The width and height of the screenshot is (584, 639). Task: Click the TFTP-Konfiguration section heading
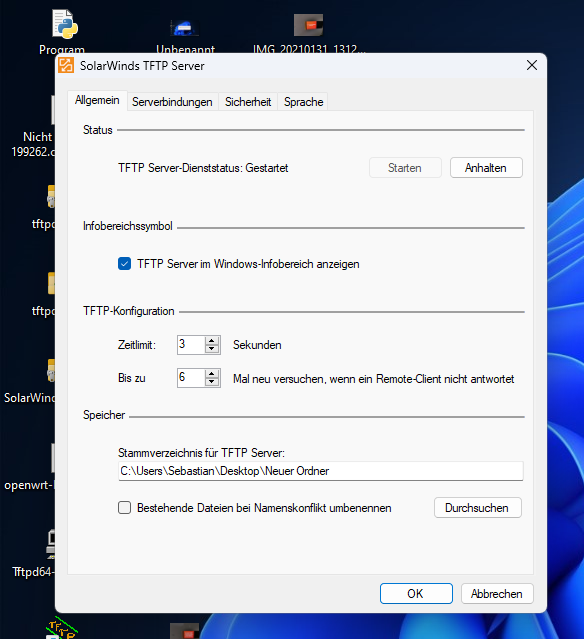129,311
